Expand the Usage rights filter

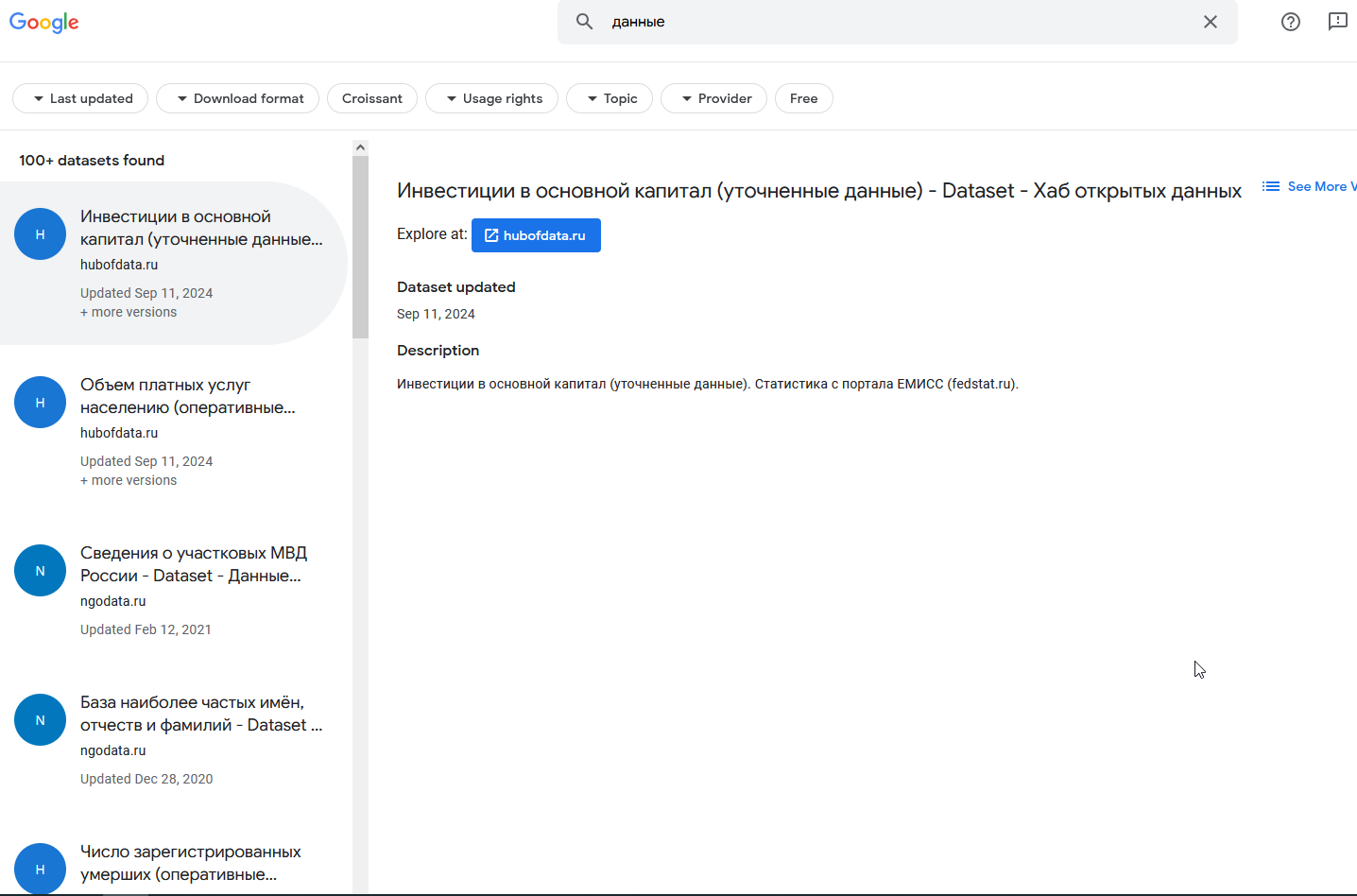click(x=491, y=98)
